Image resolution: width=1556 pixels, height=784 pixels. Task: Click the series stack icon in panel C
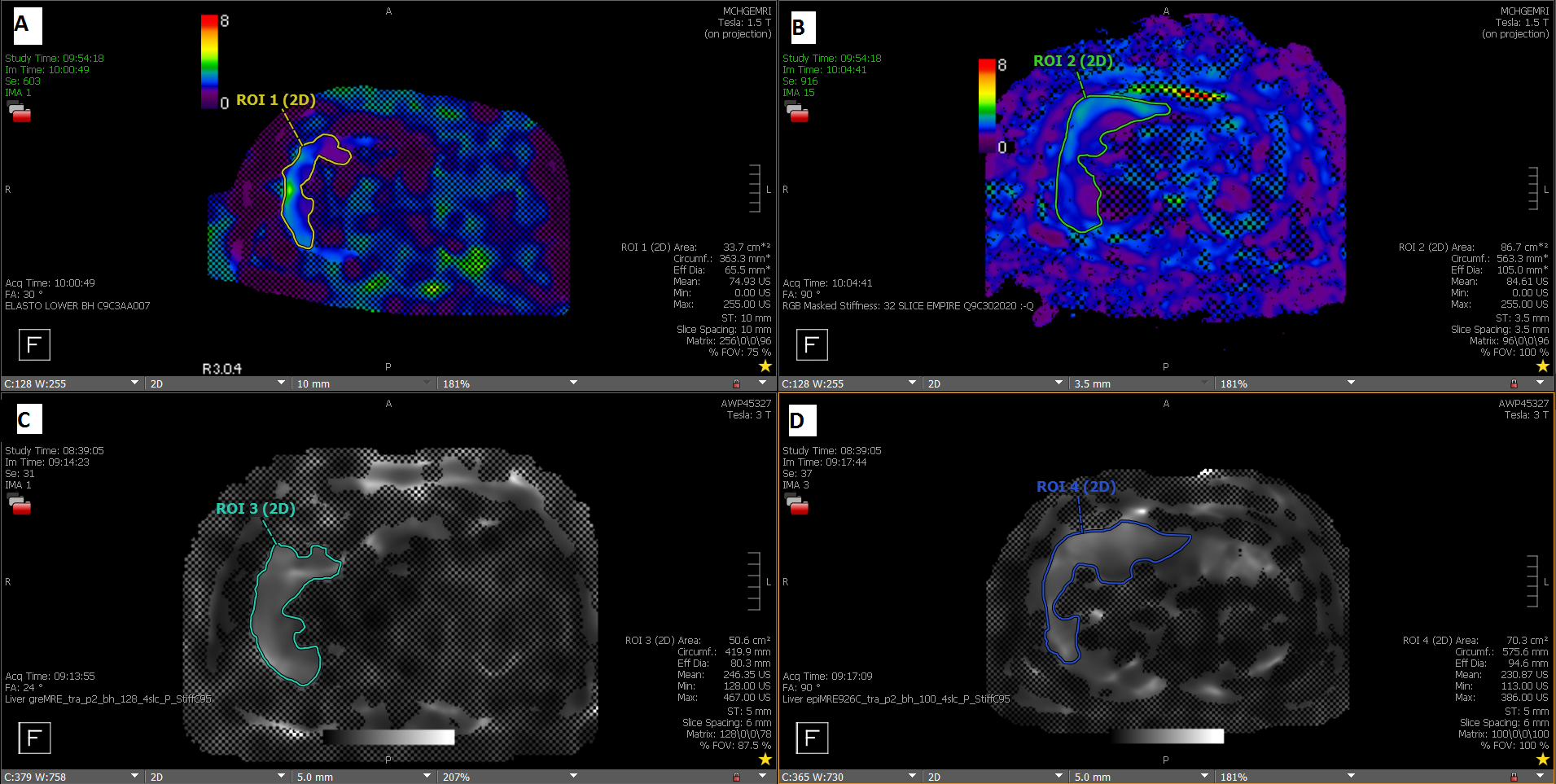(x=18, y=505)
